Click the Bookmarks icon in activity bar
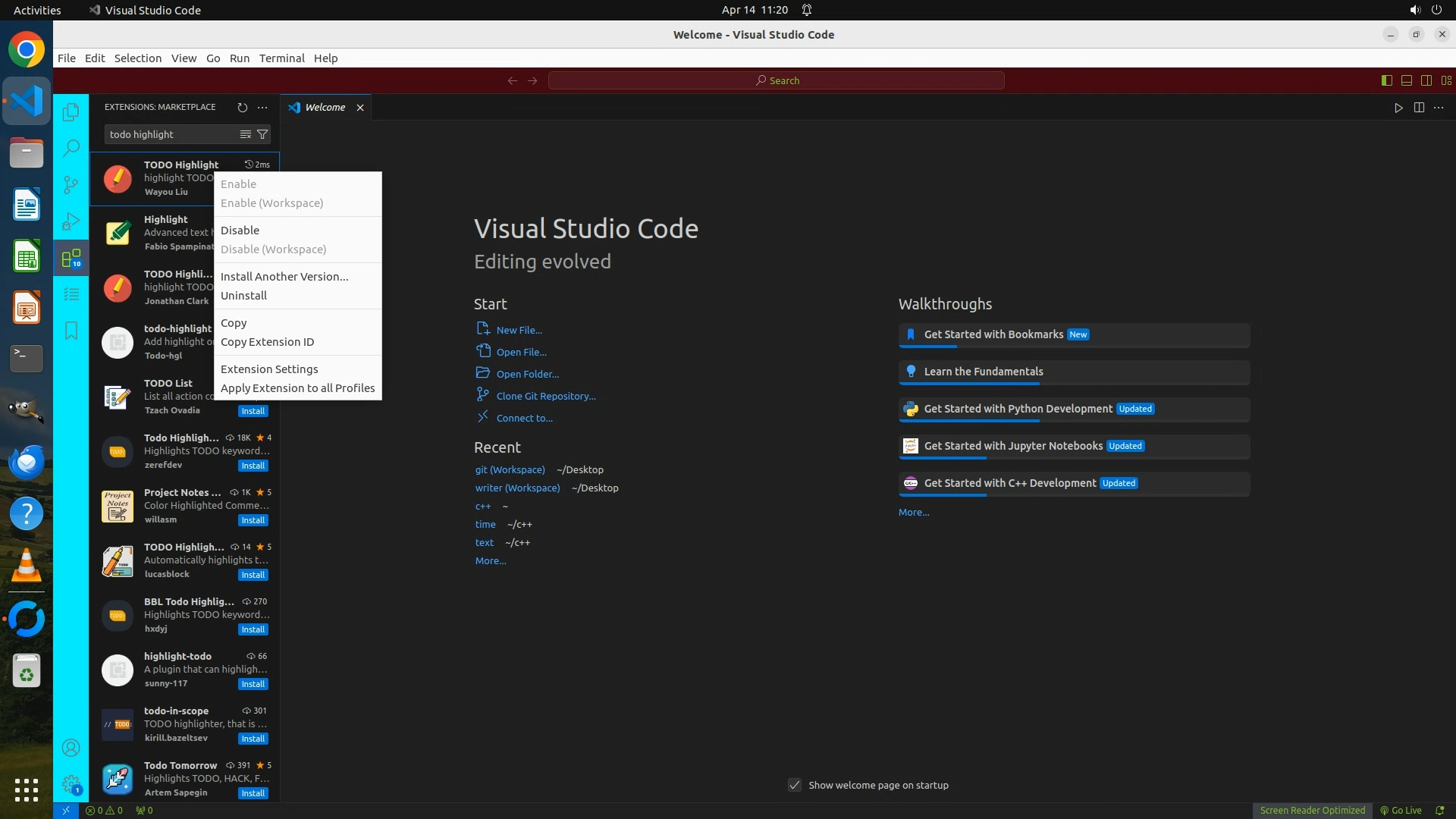The width and height of the screenshot is (1456, 819). click(x=71, y=331)
